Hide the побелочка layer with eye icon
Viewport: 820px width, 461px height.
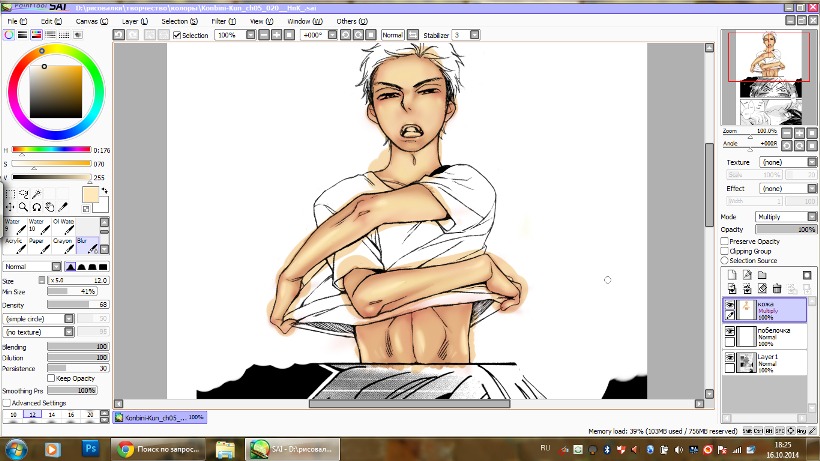pos(730,331)
